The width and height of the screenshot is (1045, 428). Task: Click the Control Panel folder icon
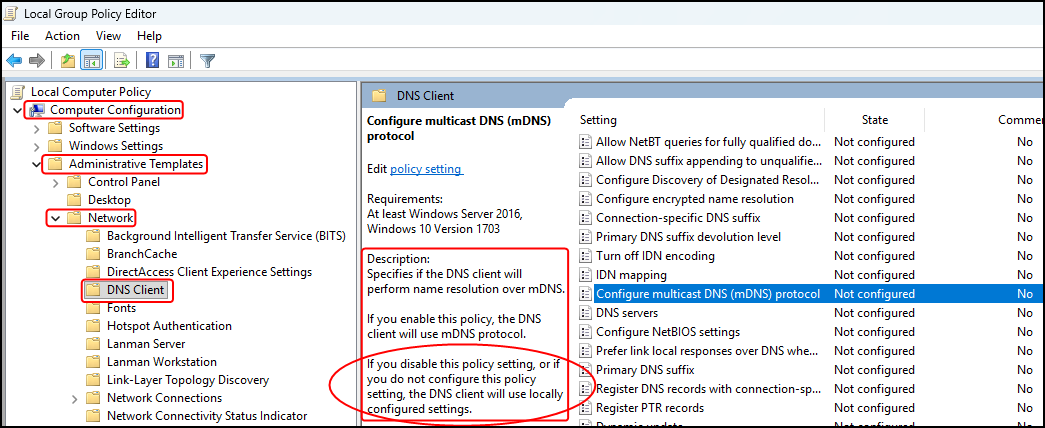pyautogui.click(x=74, y=182)
